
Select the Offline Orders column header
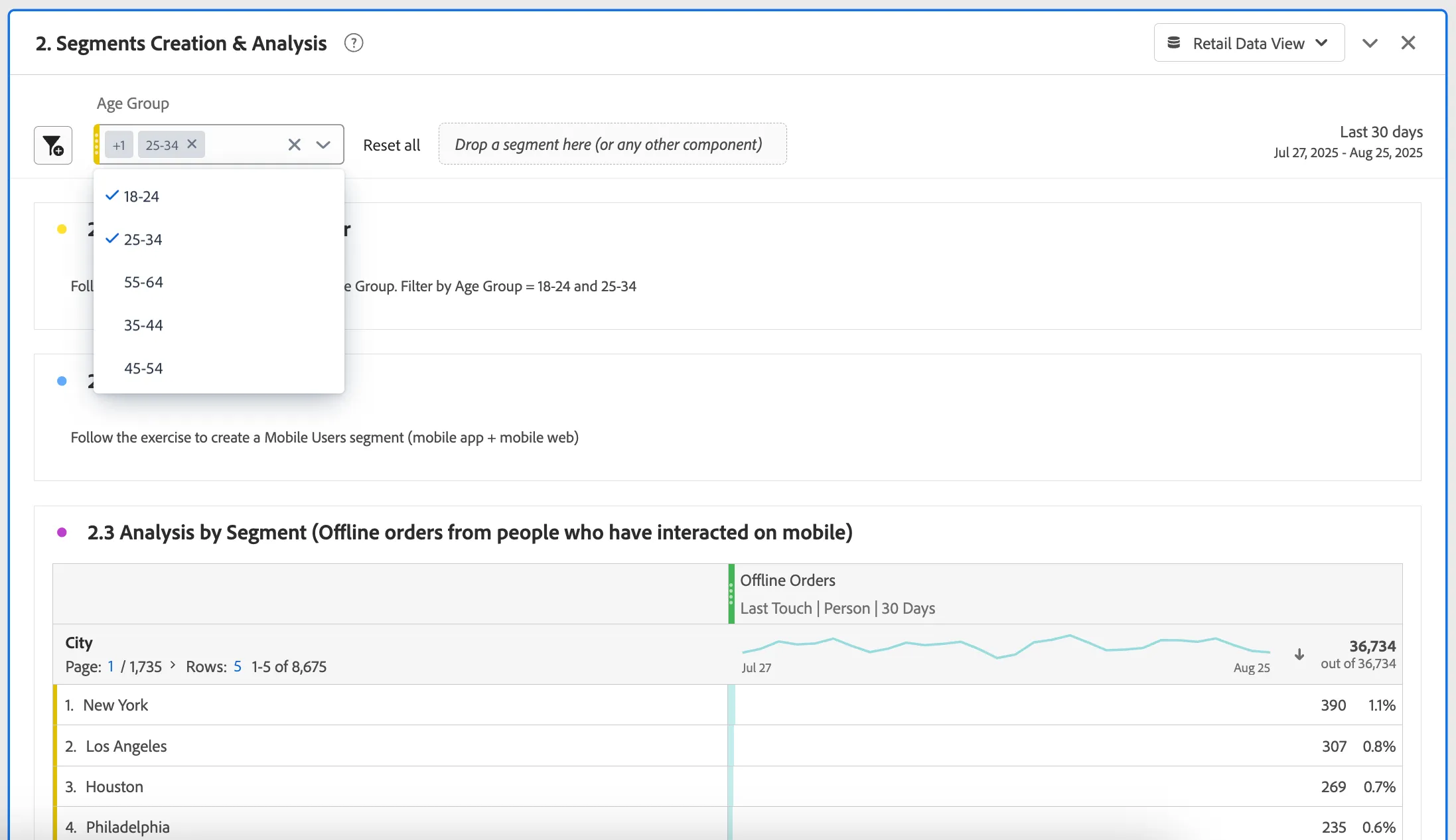click(x=1066, y=594)
